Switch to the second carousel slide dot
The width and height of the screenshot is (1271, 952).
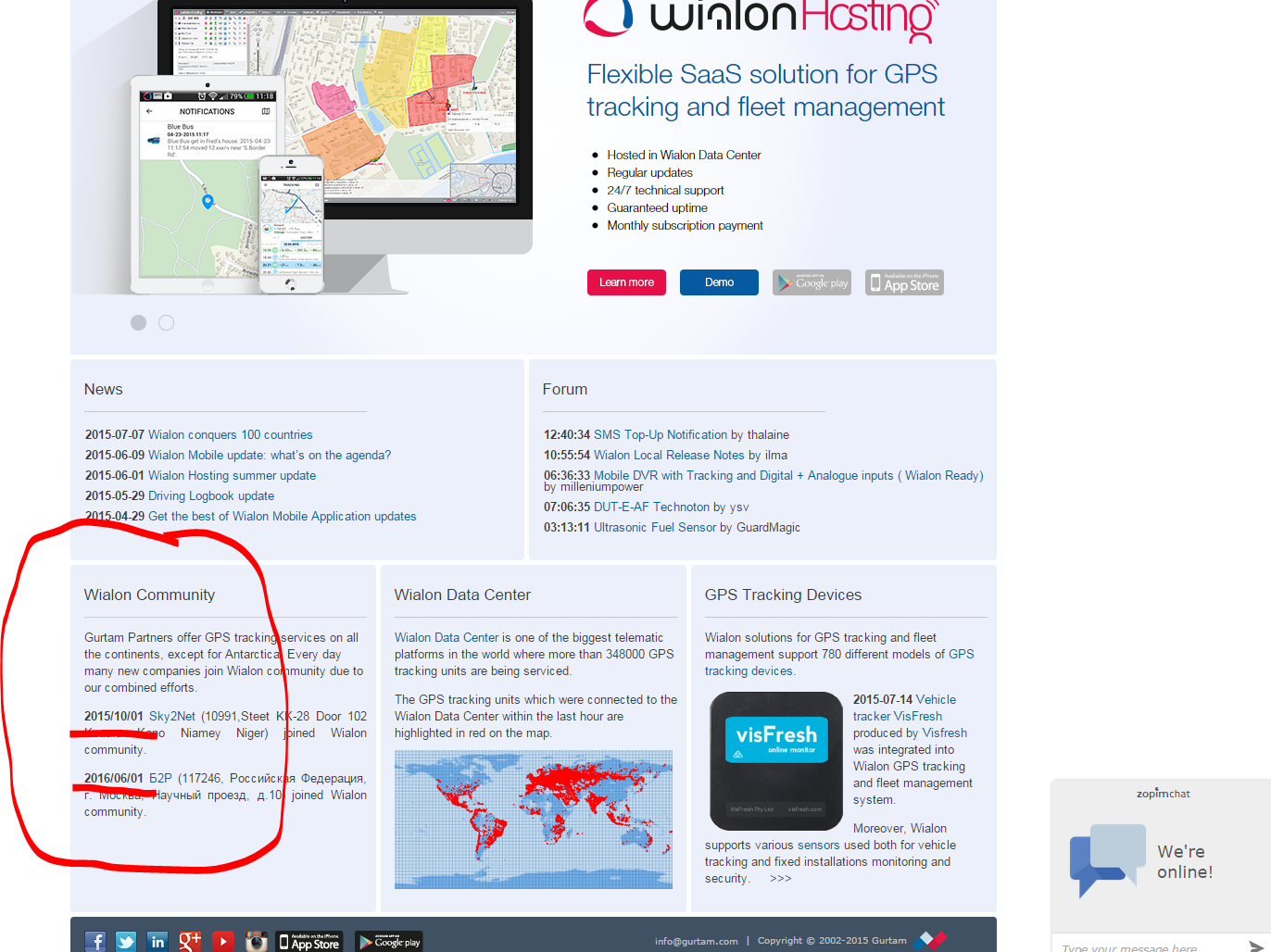click(x=167, y=322)
